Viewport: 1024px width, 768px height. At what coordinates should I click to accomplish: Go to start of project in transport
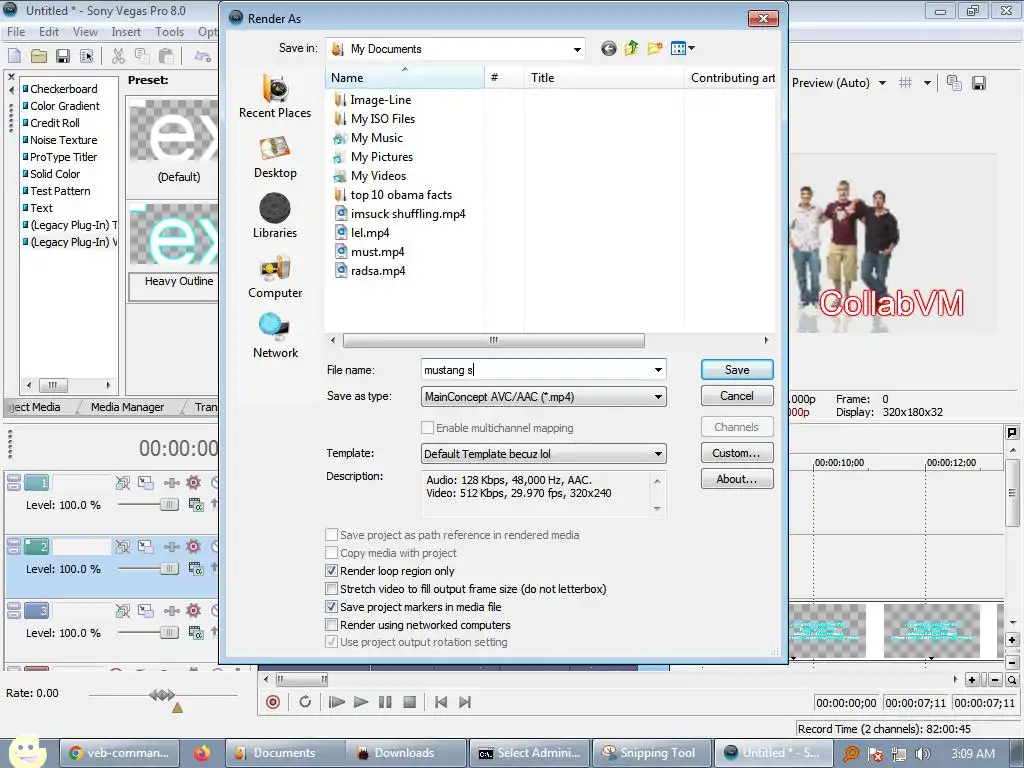pos(441,702)
